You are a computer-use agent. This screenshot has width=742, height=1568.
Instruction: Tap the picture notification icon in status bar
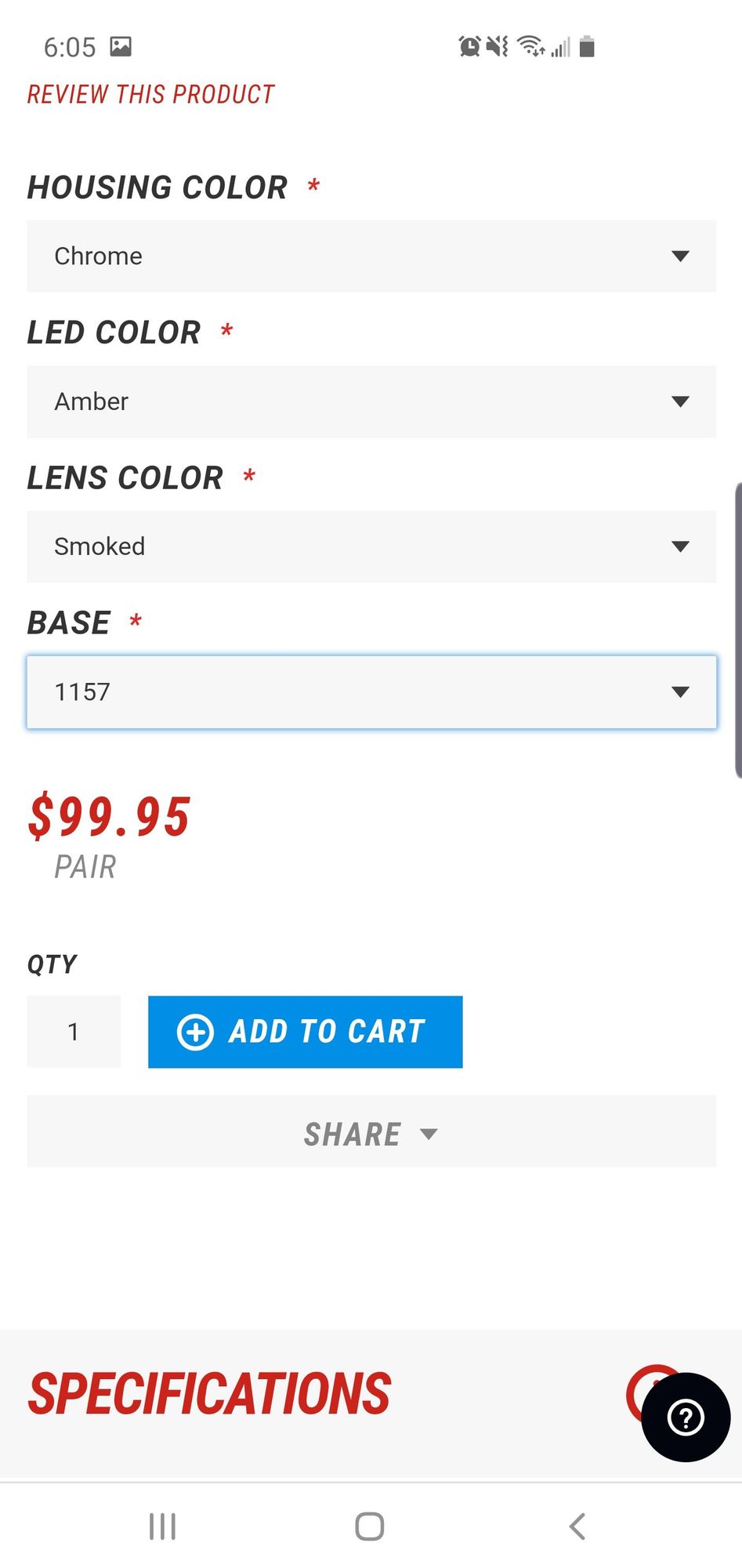pos(121,47)
